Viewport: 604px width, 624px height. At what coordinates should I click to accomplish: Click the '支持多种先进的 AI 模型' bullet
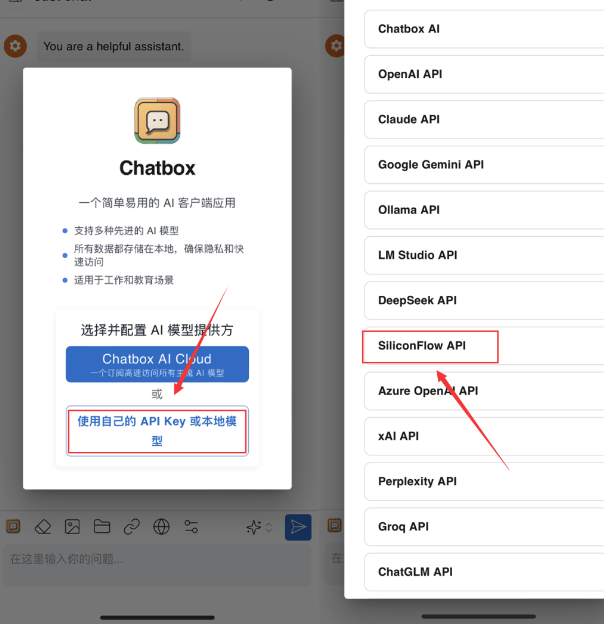127,231
